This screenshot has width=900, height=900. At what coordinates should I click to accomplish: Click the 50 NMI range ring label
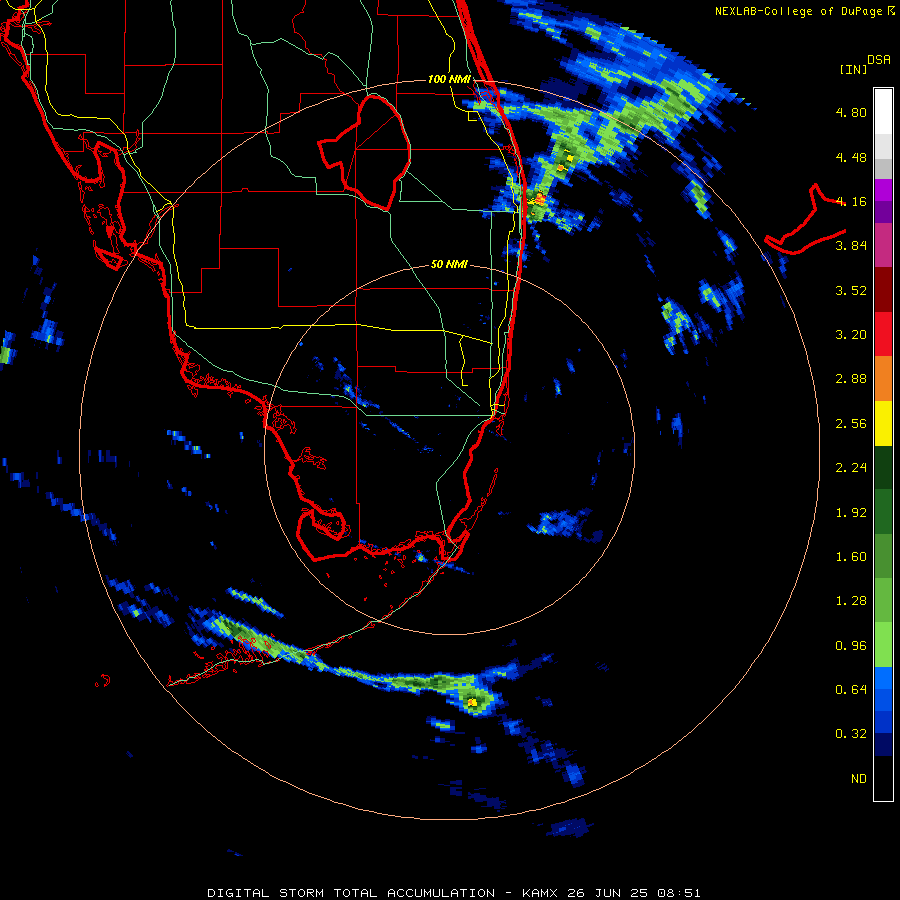[449, 265]
